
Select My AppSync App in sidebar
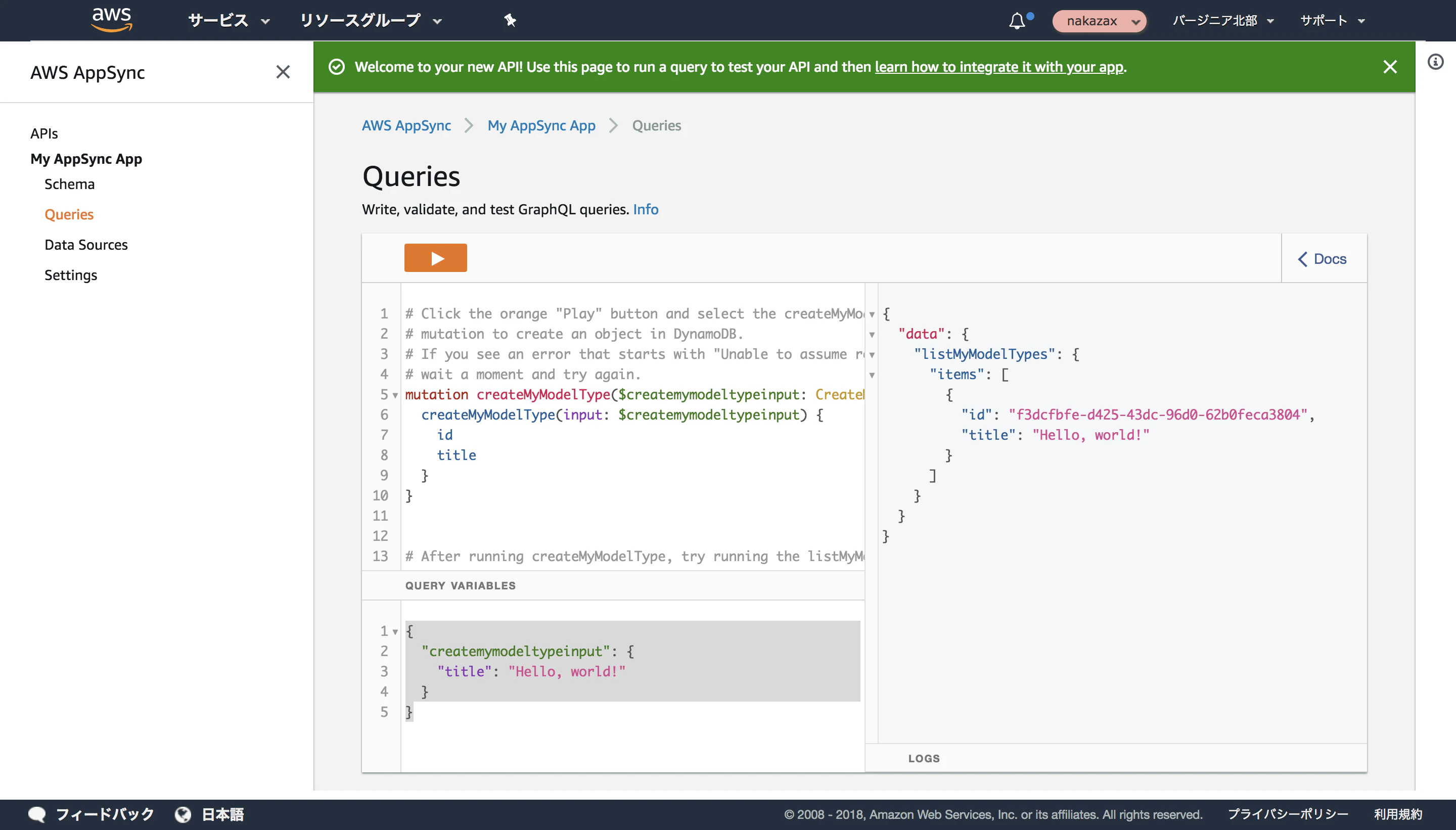click(86, 159)
